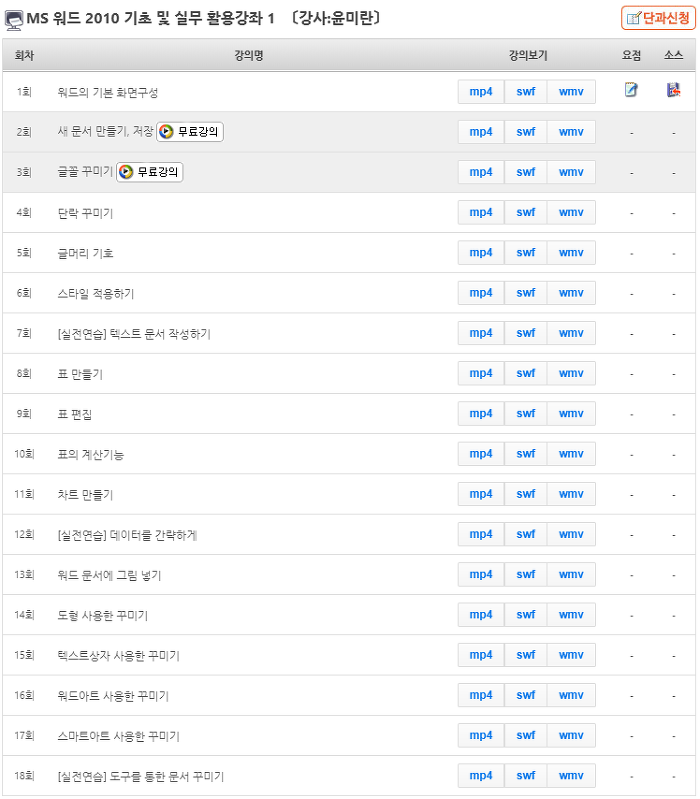Open swf for lecture 11회
The width and height of the screenshot is (700, 799).
point(526,494)
